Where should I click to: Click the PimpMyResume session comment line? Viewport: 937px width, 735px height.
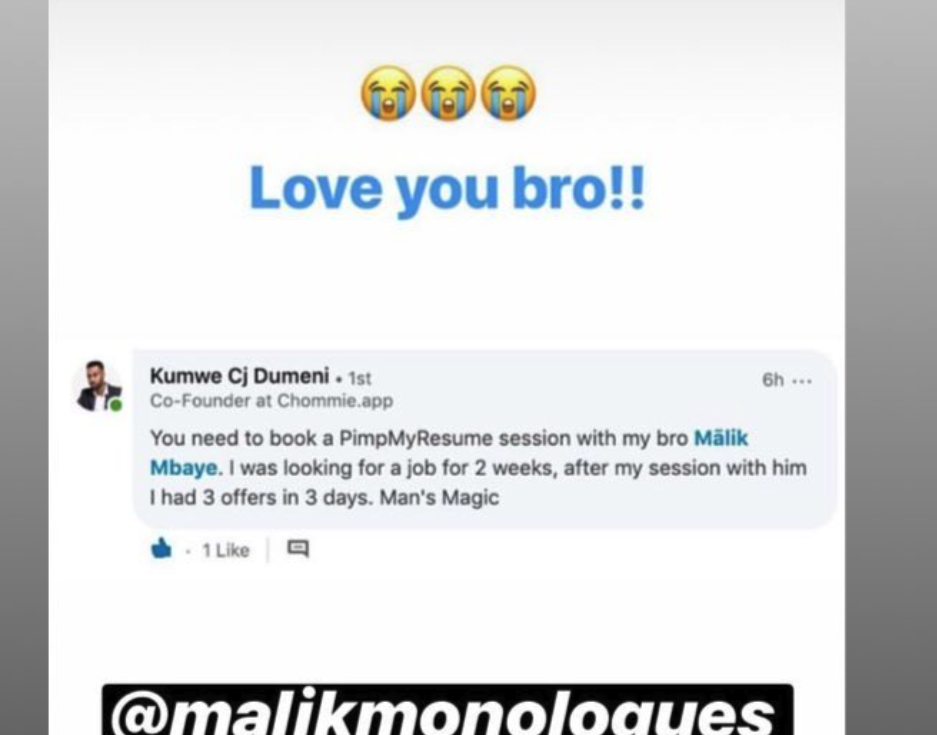(448, 438)
